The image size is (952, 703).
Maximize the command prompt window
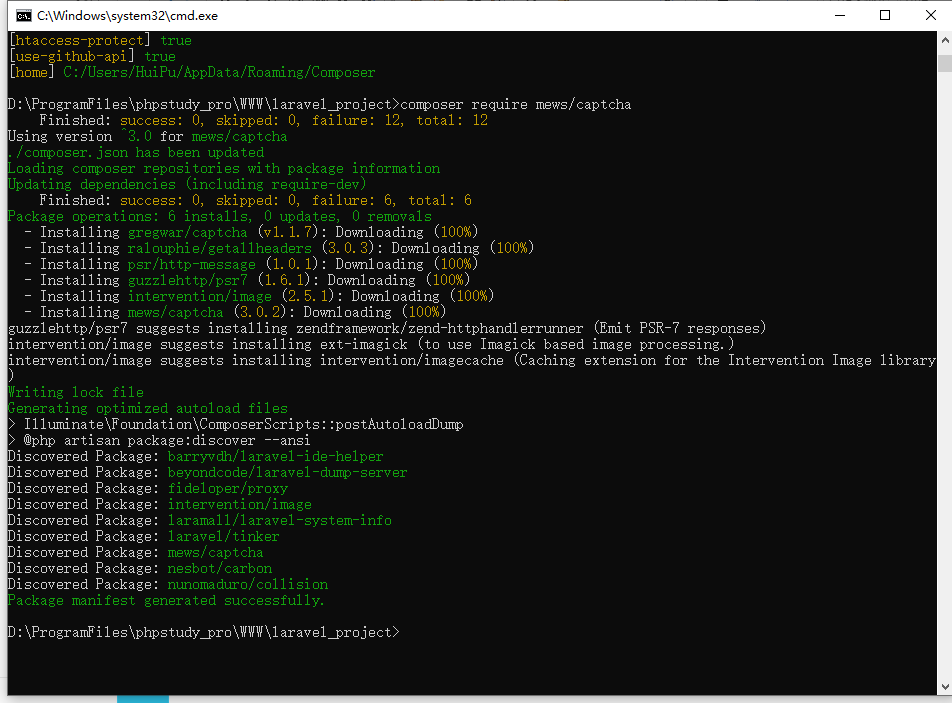(x=885, y=15)
